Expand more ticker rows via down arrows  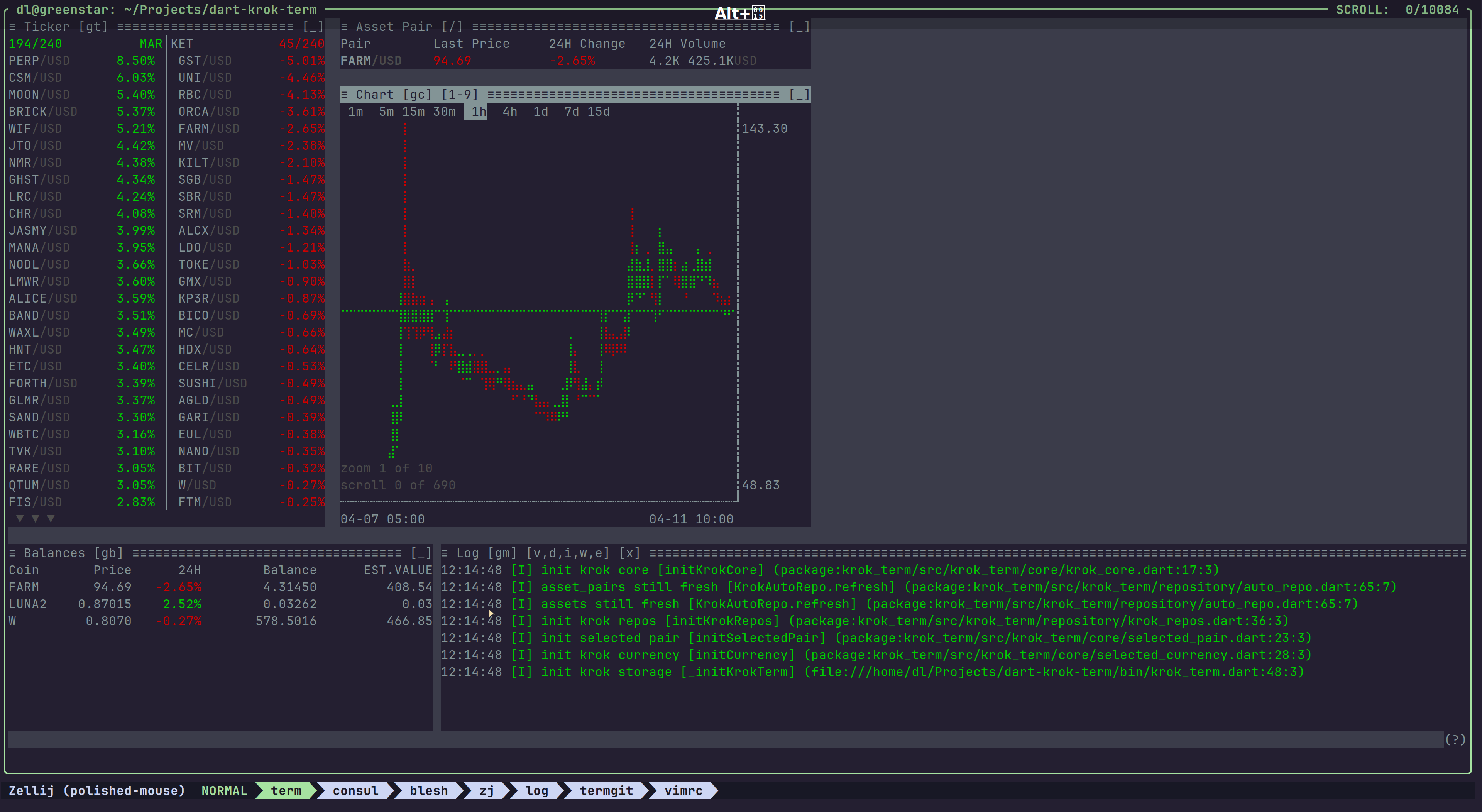[35, 519]
